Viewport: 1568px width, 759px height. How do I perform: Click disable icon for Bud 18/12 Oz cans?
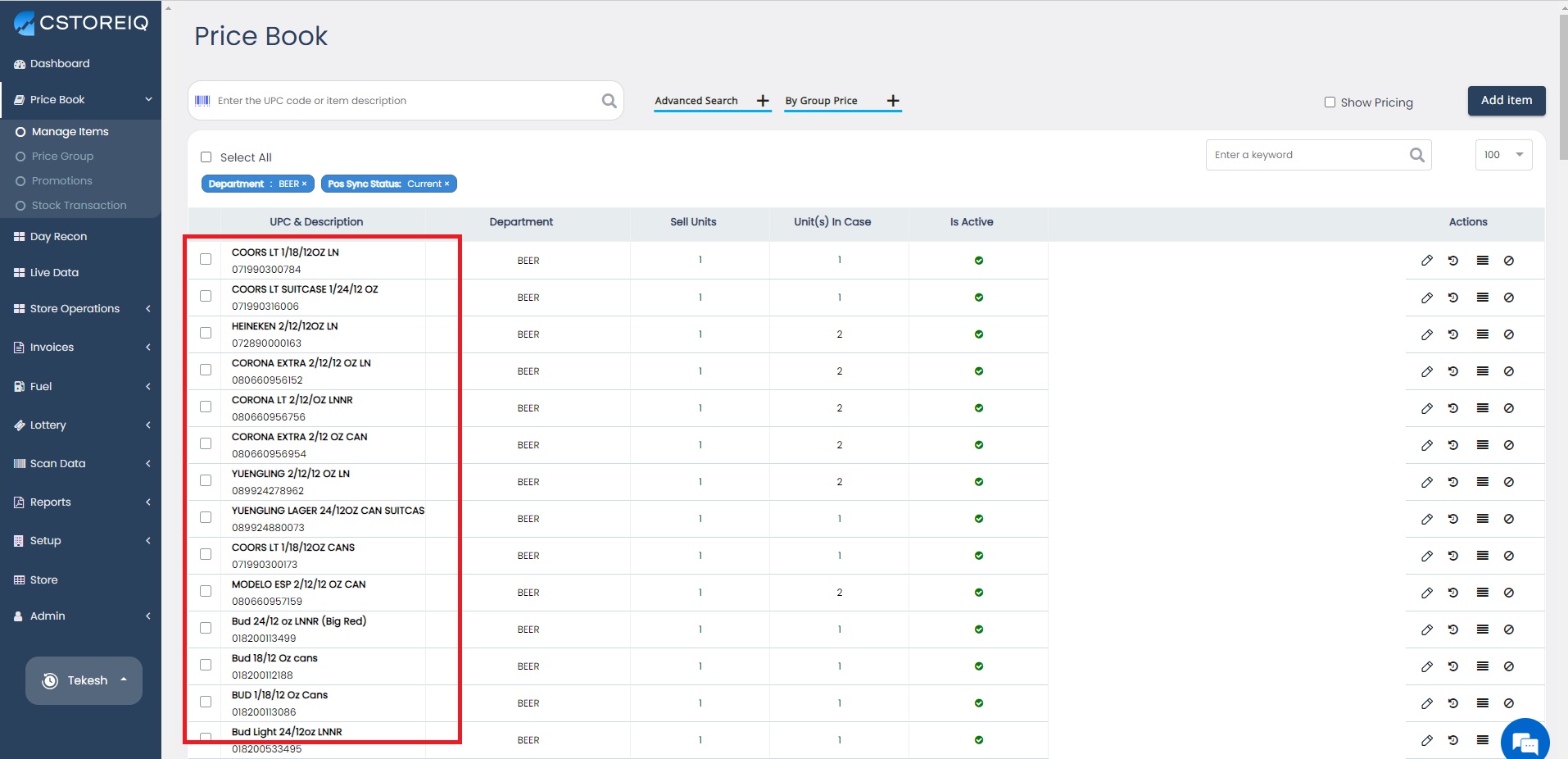tap(1509, 666)
